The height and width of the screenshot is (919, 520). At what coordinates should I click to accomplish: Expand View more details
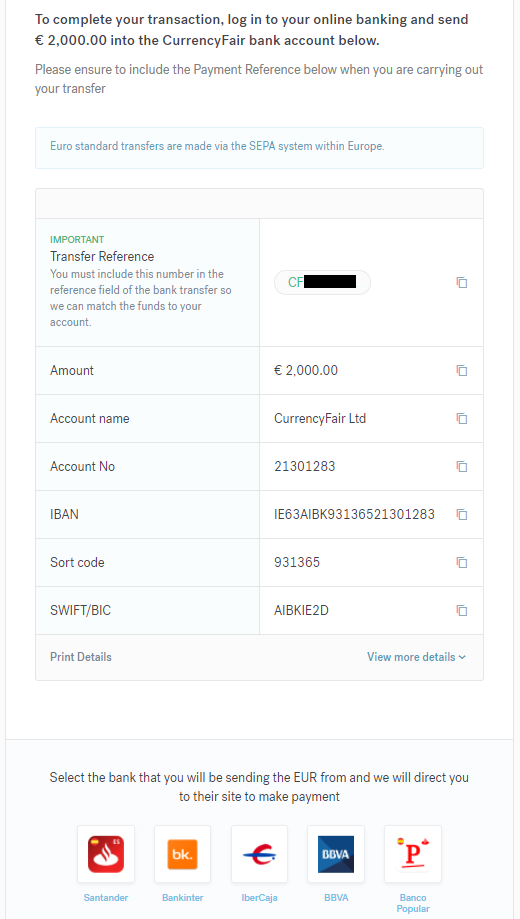pyautogui.click(x=417, y=657)
